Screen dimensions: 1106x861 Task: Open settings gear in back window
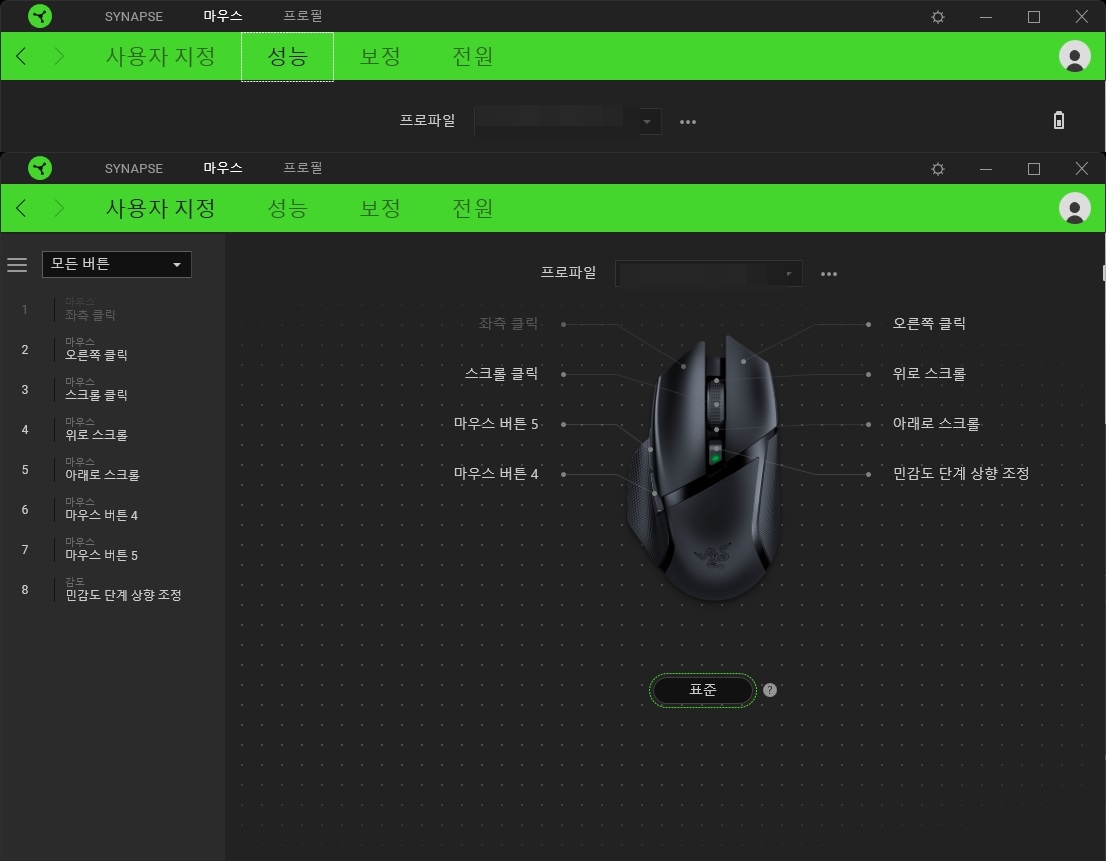click(937, 16)
